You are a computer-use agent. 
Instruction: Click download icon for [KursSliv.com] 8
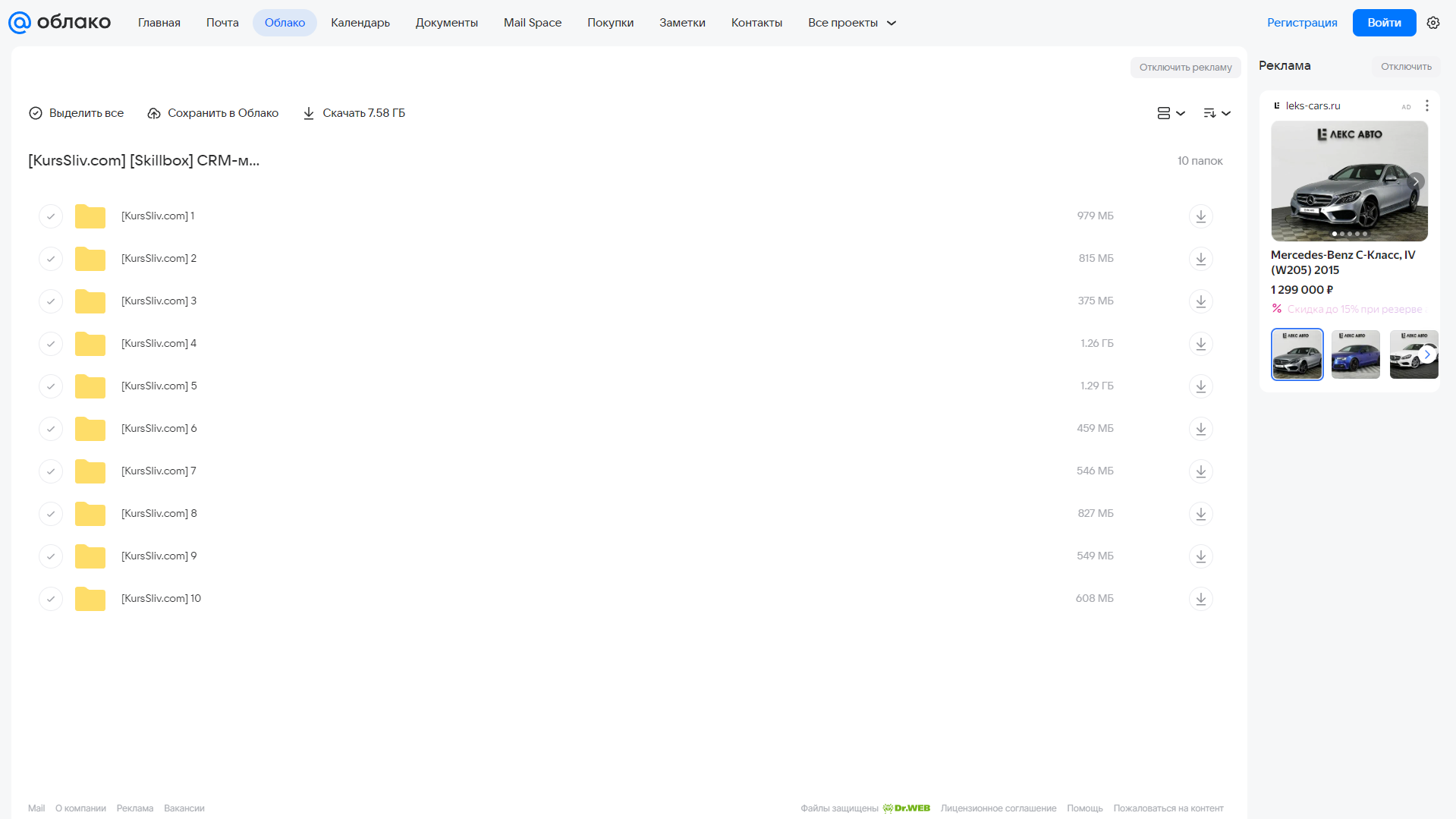click(1200, 514)
